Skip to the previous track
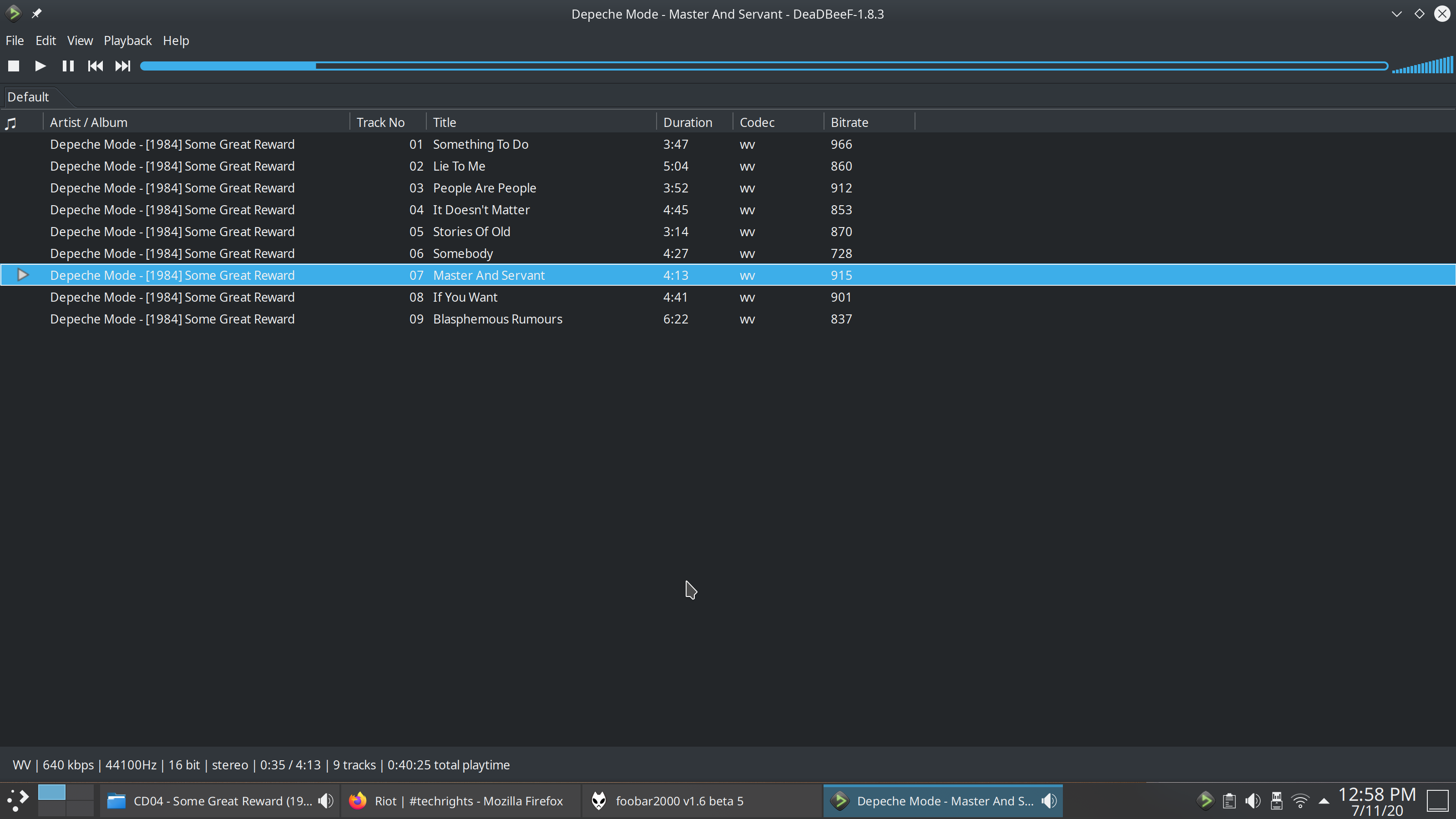 [95, 66]
